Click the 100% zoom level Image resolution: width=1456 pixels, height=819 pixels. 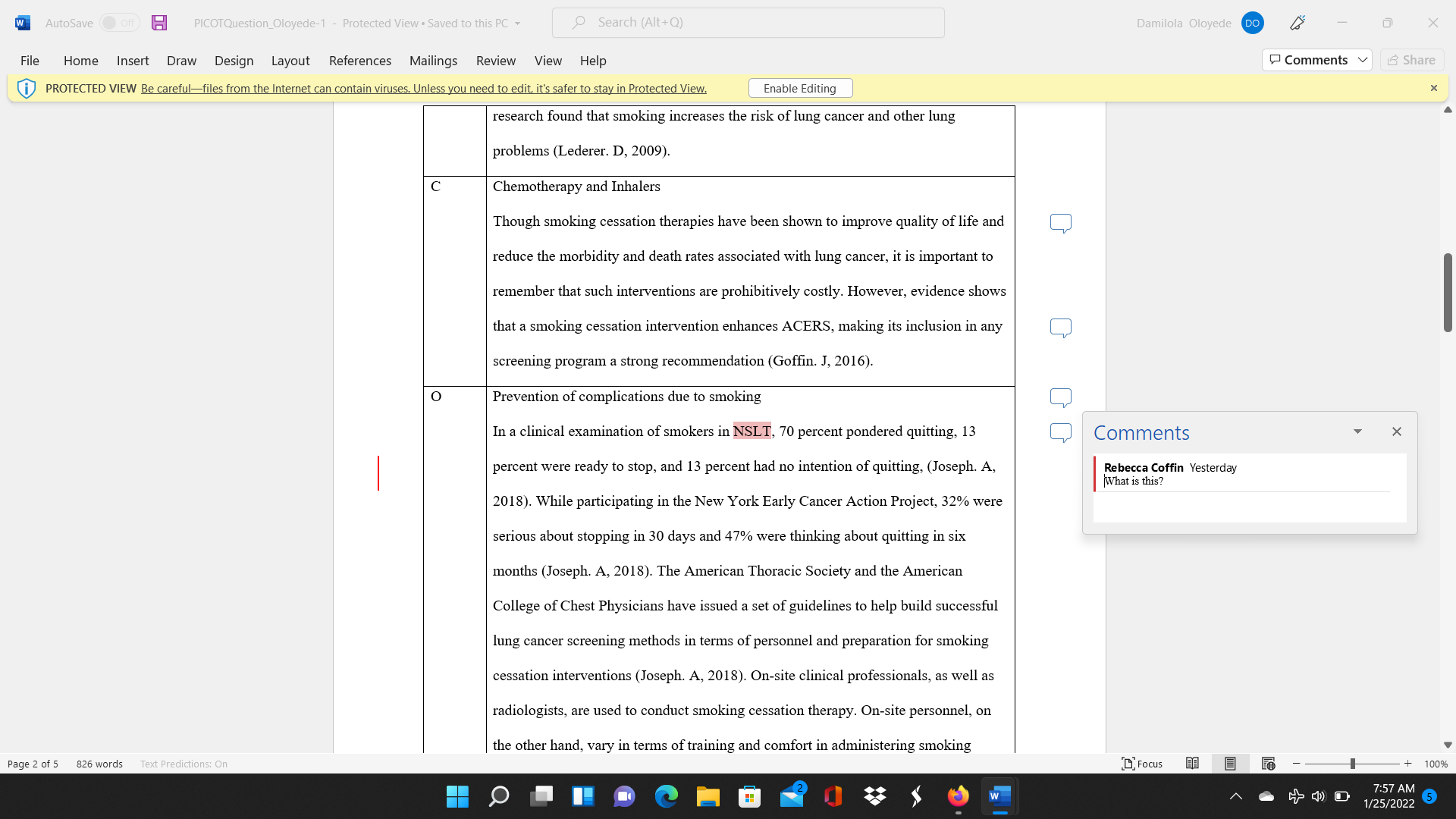coord(1436,764)
